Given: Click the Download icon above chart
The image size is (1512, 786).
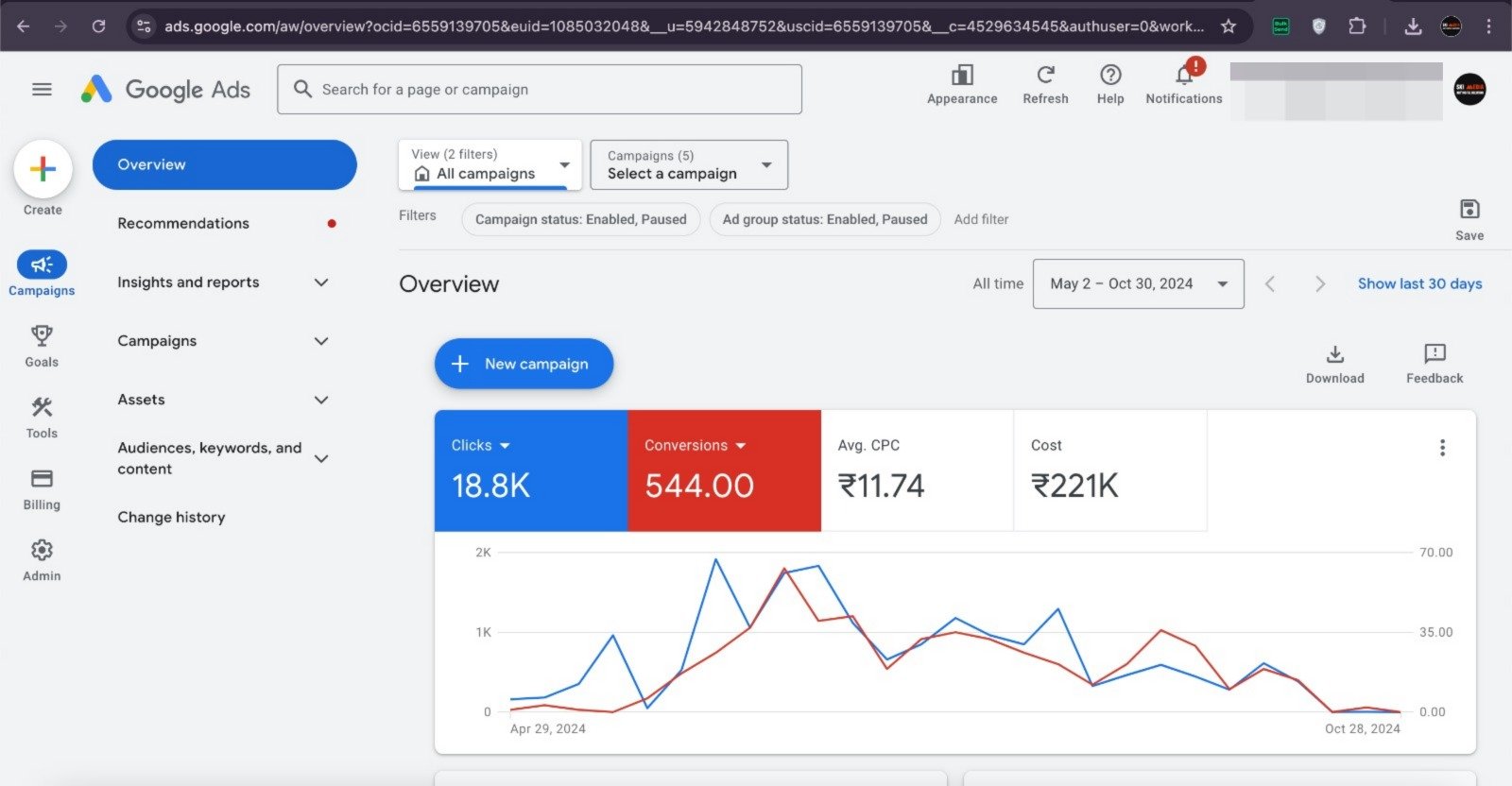Looking at the screenshot, I should [x=1334, y=355].
